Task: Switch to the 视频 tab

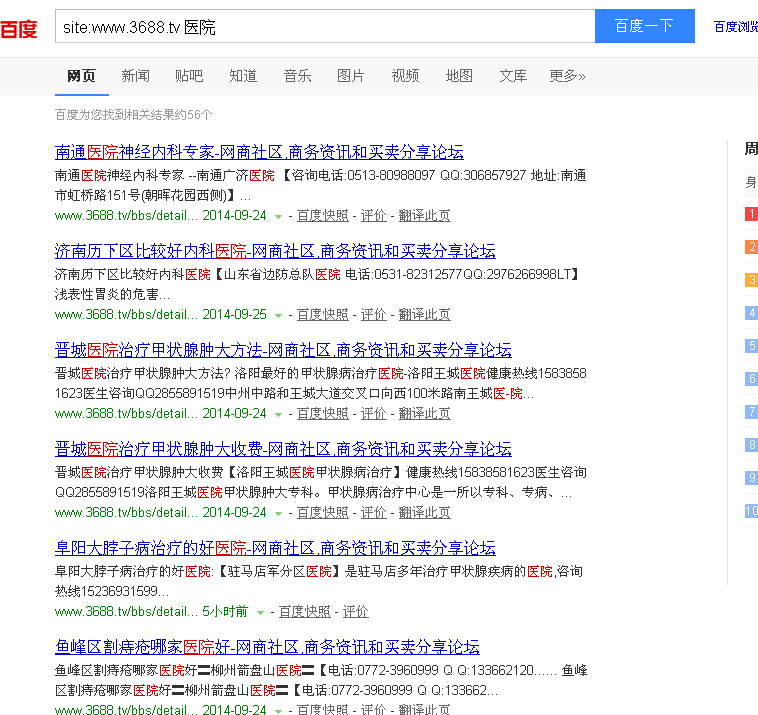Action: (405, 76)
